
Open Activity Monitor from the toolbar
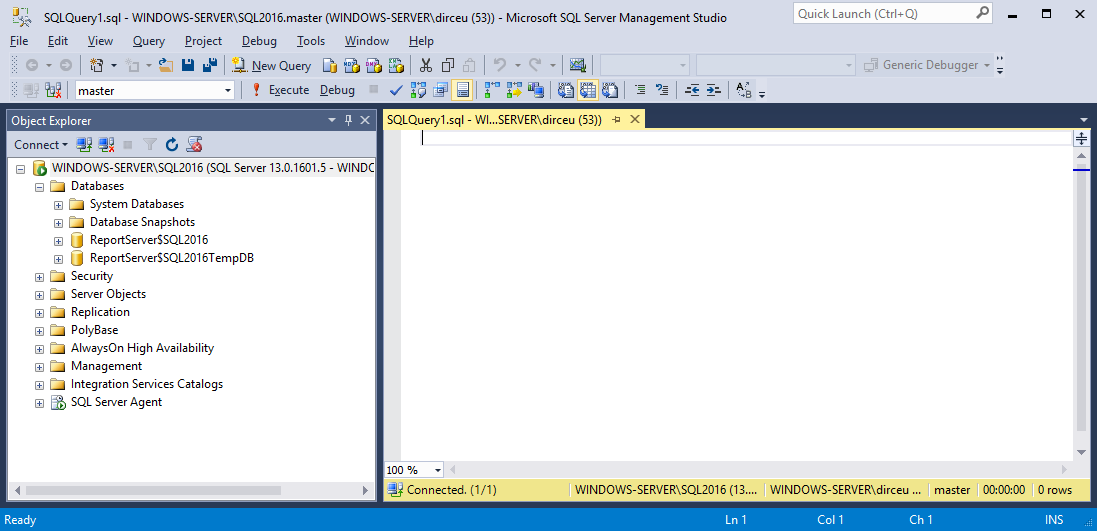tap(577, 65)
